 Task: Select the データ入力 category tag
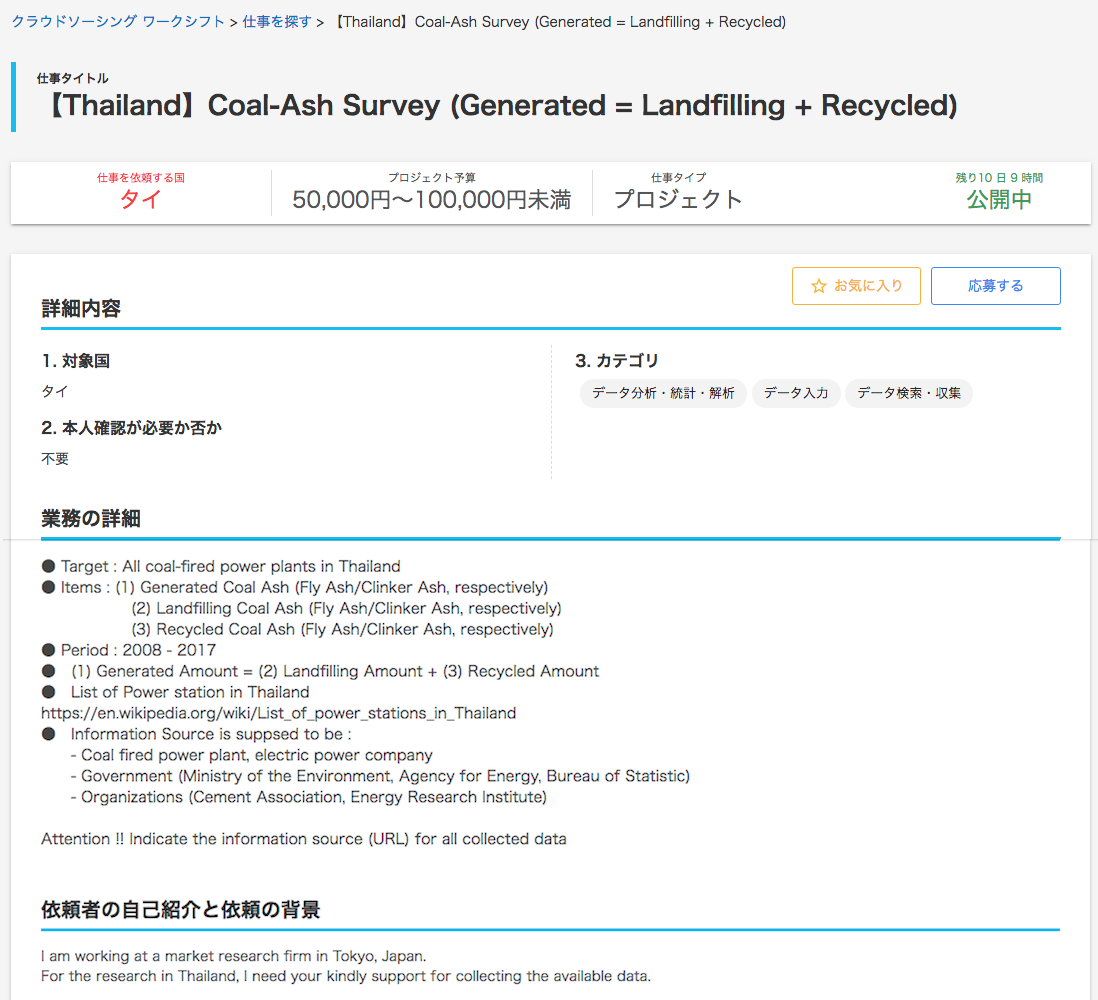[x=796, y=393]
